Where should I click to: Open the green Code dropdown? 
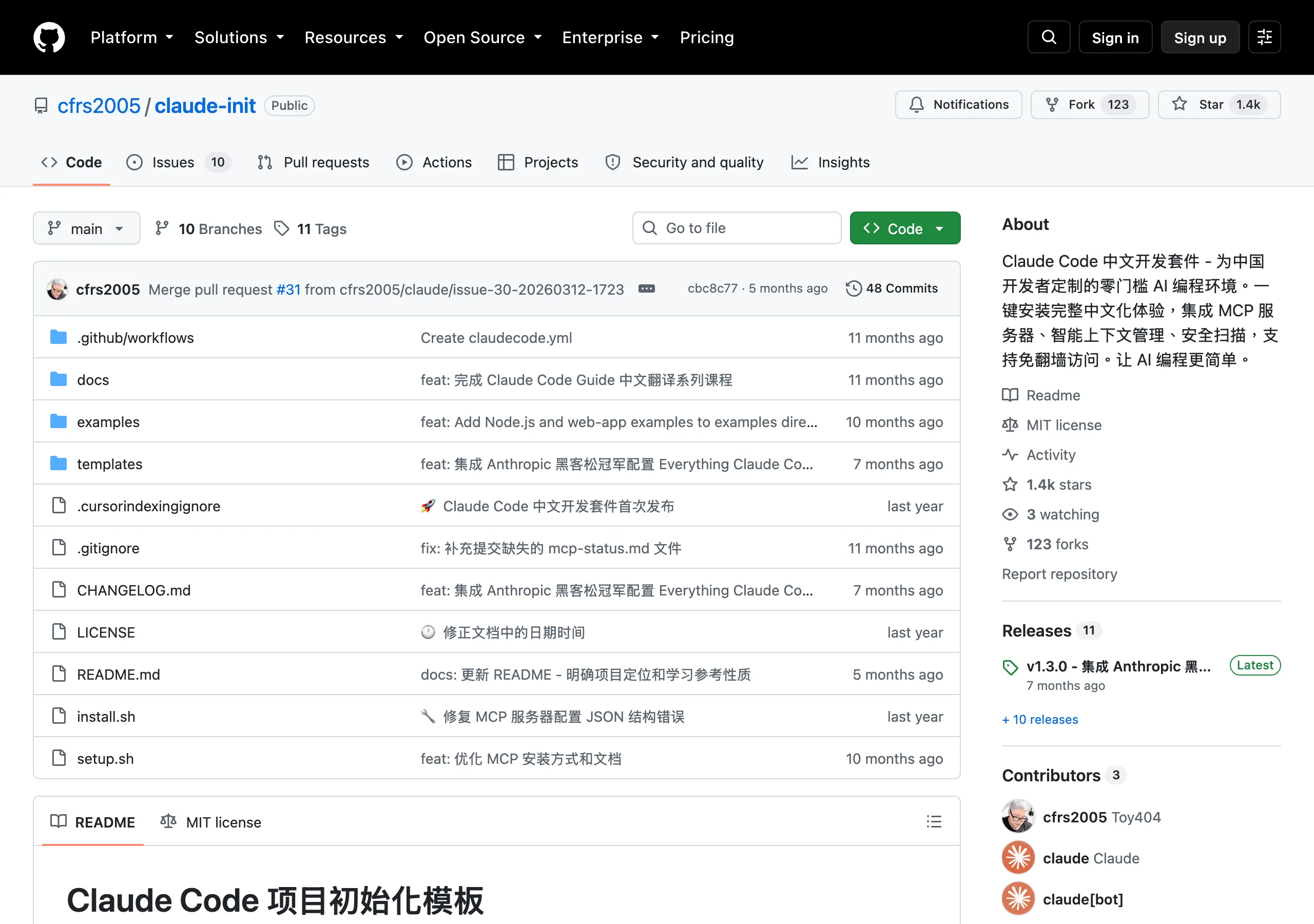[904, 228]
